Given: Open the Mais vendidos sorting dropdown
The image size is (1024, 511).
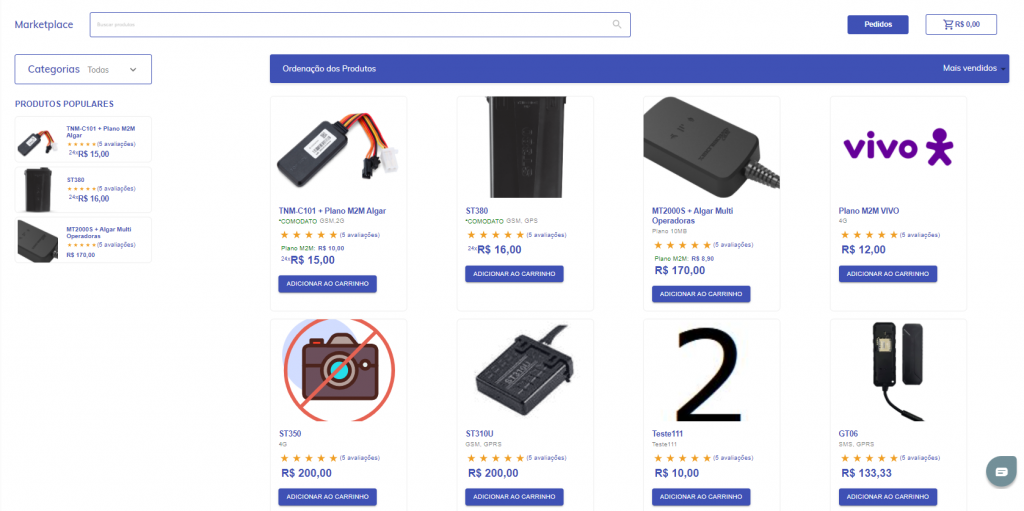Looking at the screenshot, I should [974, 68].
